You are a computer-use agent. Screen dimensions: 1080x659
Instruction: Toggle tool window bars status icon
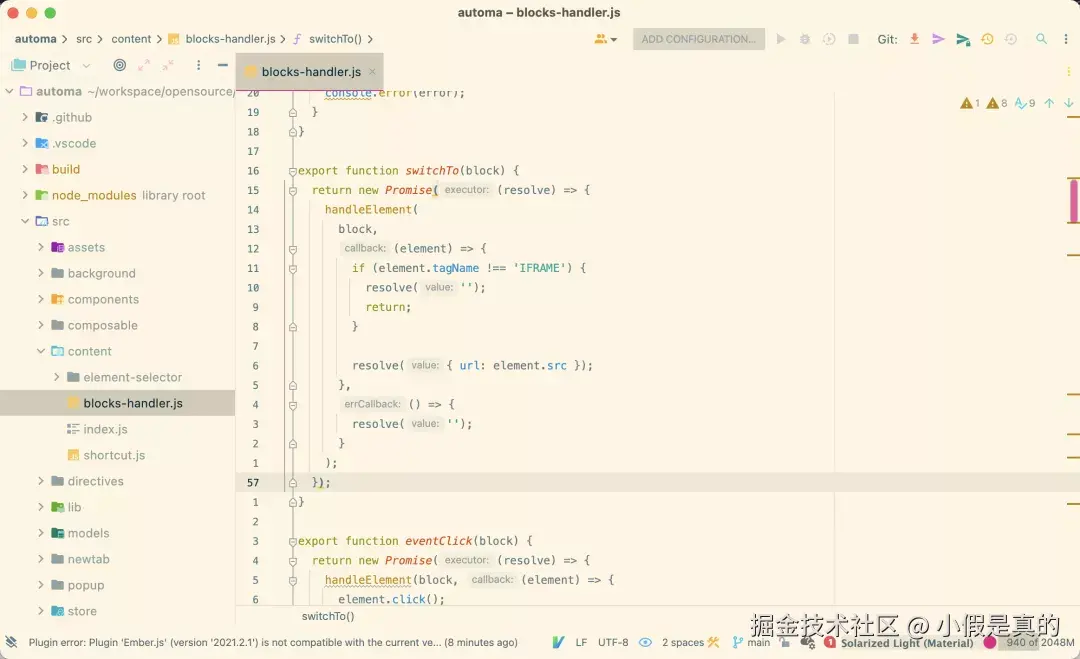10,642
